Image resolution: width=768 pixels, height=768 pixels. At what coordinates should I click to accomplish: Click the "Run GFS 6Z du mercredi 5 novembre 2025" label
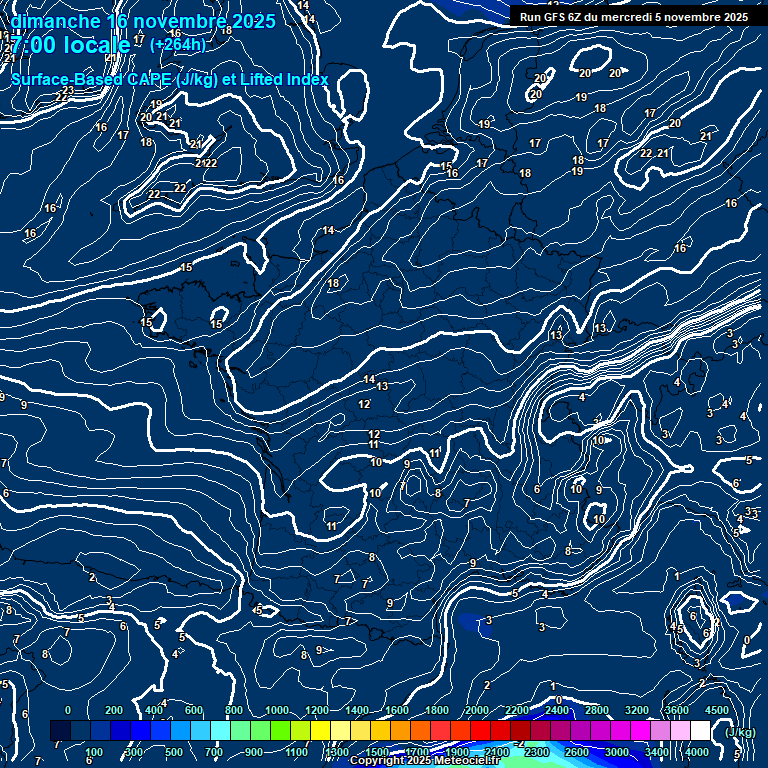point(634,17)
